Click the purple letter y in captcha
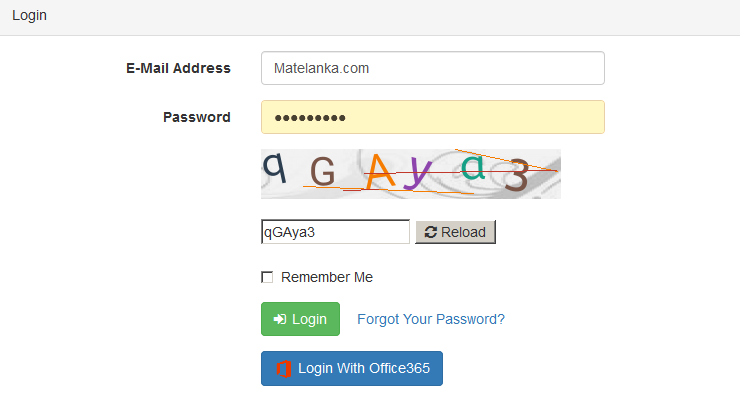 coord(423,174)
